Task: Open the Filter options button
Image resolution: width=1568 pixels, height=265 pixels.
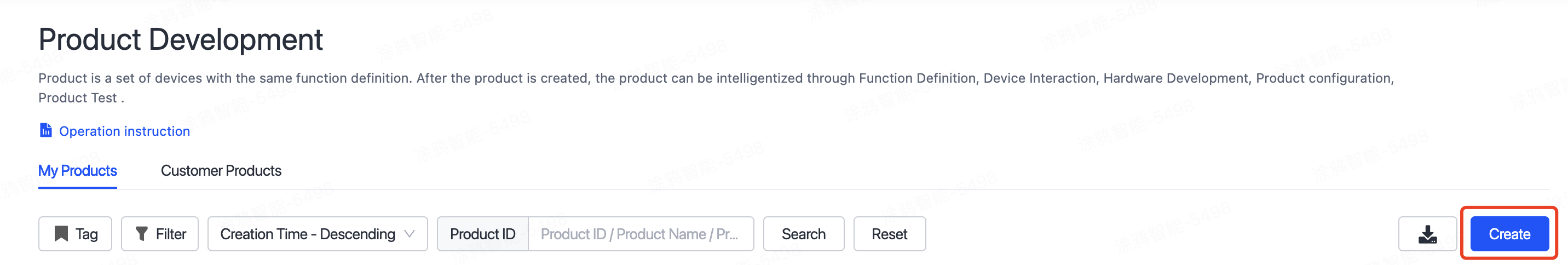Action: tap(160, 234)
